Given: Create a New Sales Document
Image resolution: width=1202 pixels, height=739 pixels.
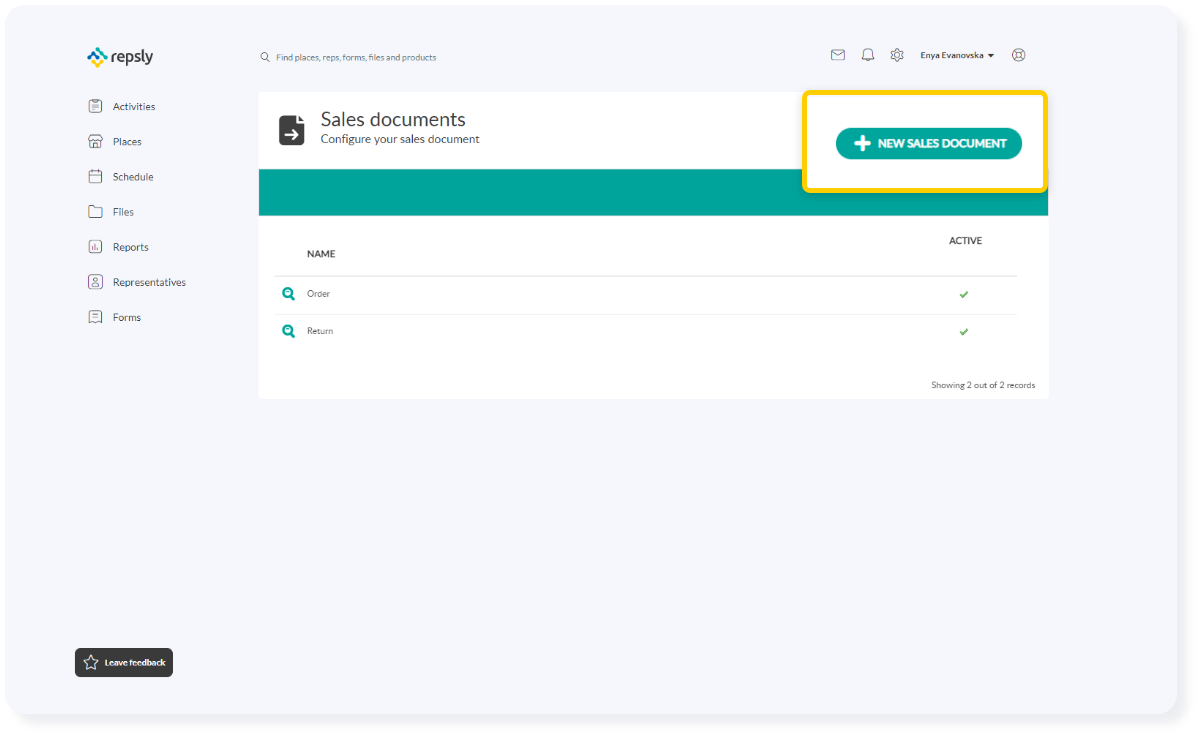Looking at the screenshot, I should tap(929, 143).
